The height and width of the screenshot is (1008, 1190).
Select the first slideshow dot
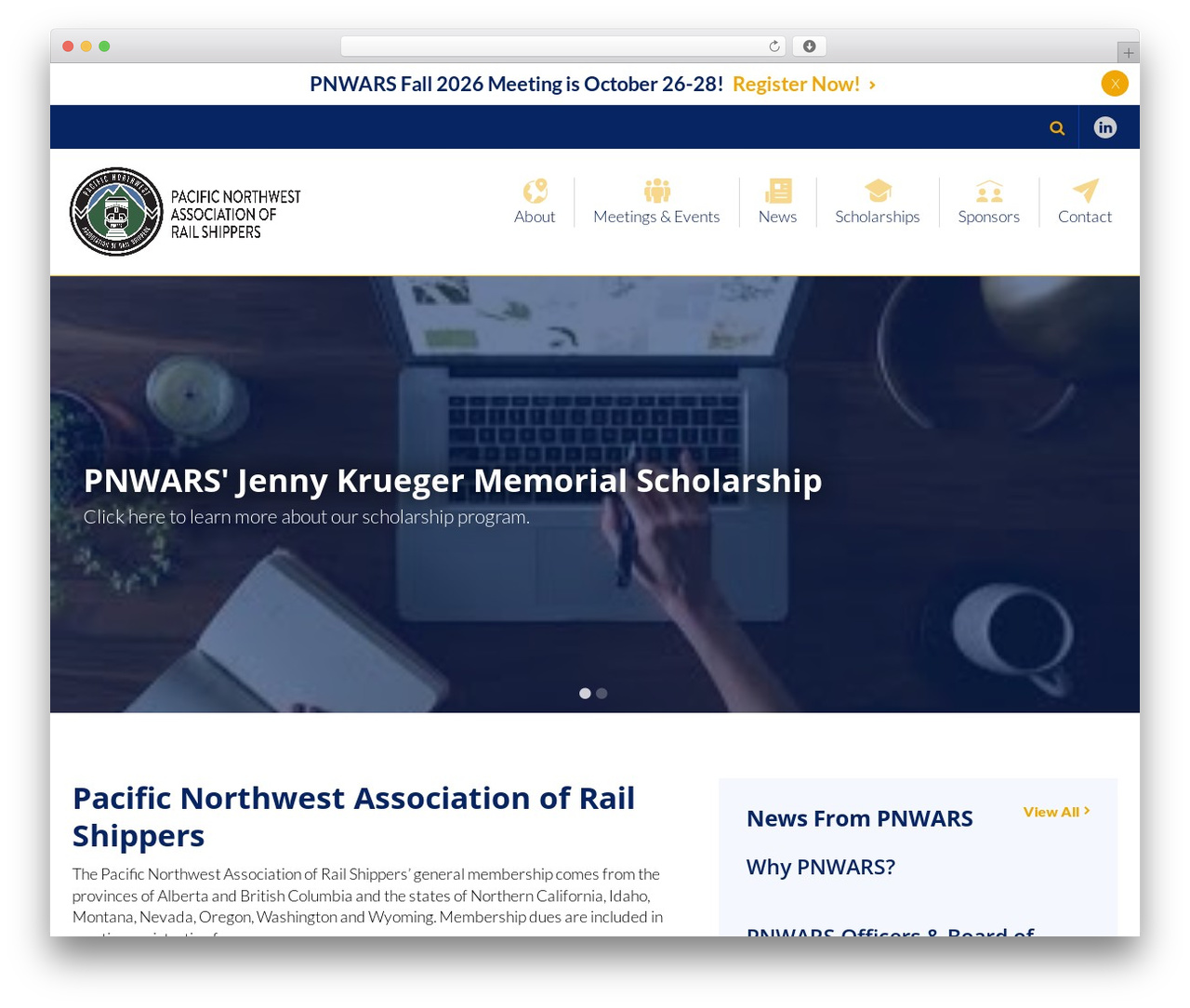coord(585,694)
